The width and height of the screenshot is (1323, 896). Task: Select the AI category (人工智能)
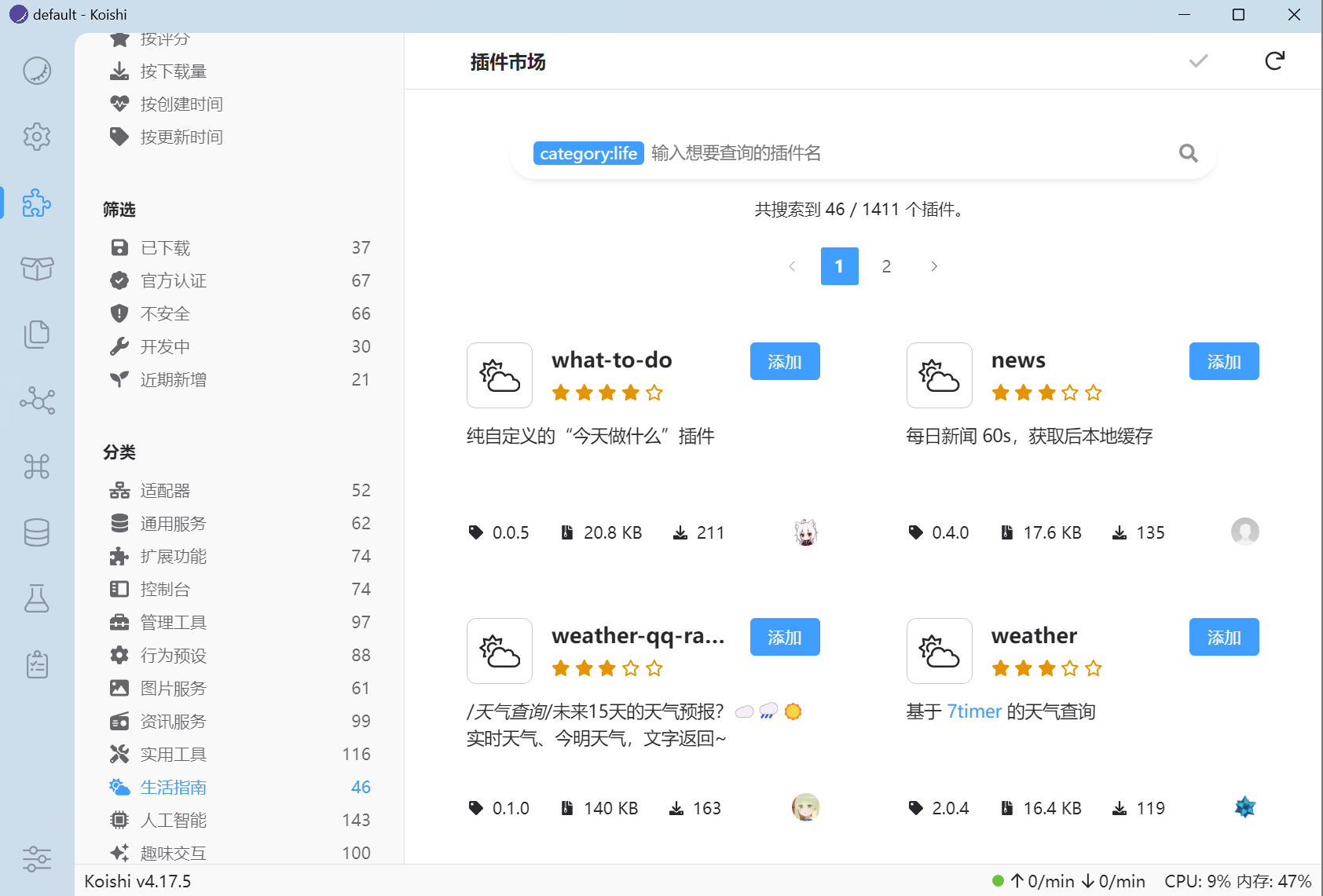[240, 821]
